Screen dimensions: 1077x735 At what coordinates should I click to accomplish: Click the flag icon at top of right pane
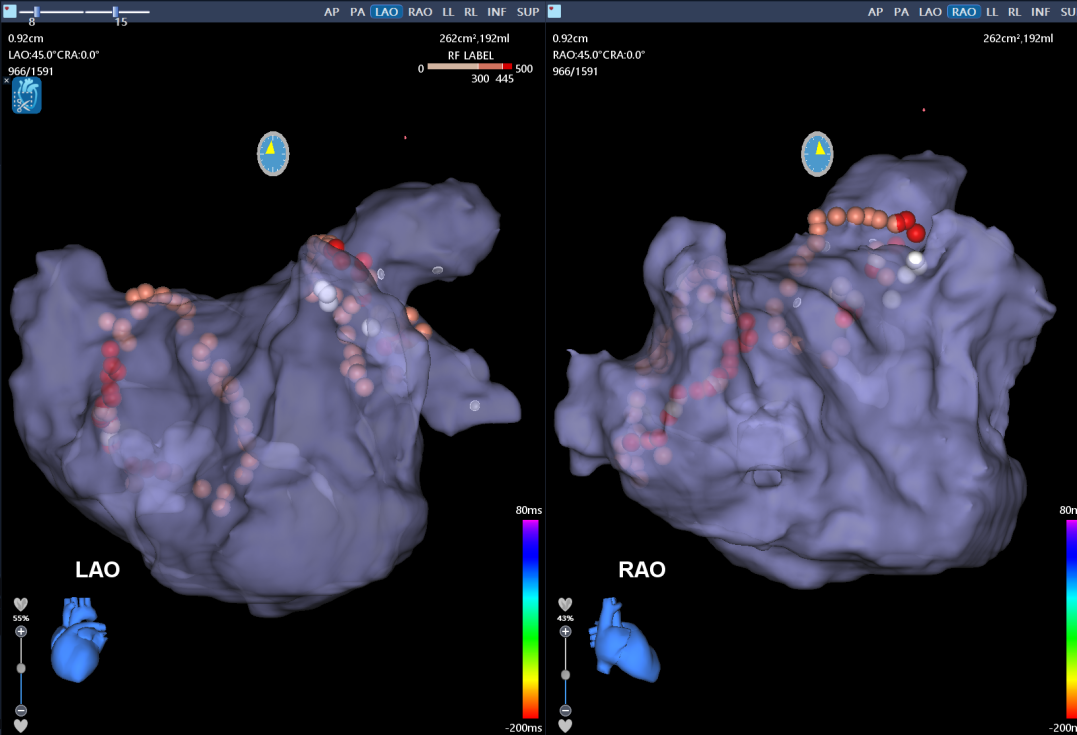[554, 11]
